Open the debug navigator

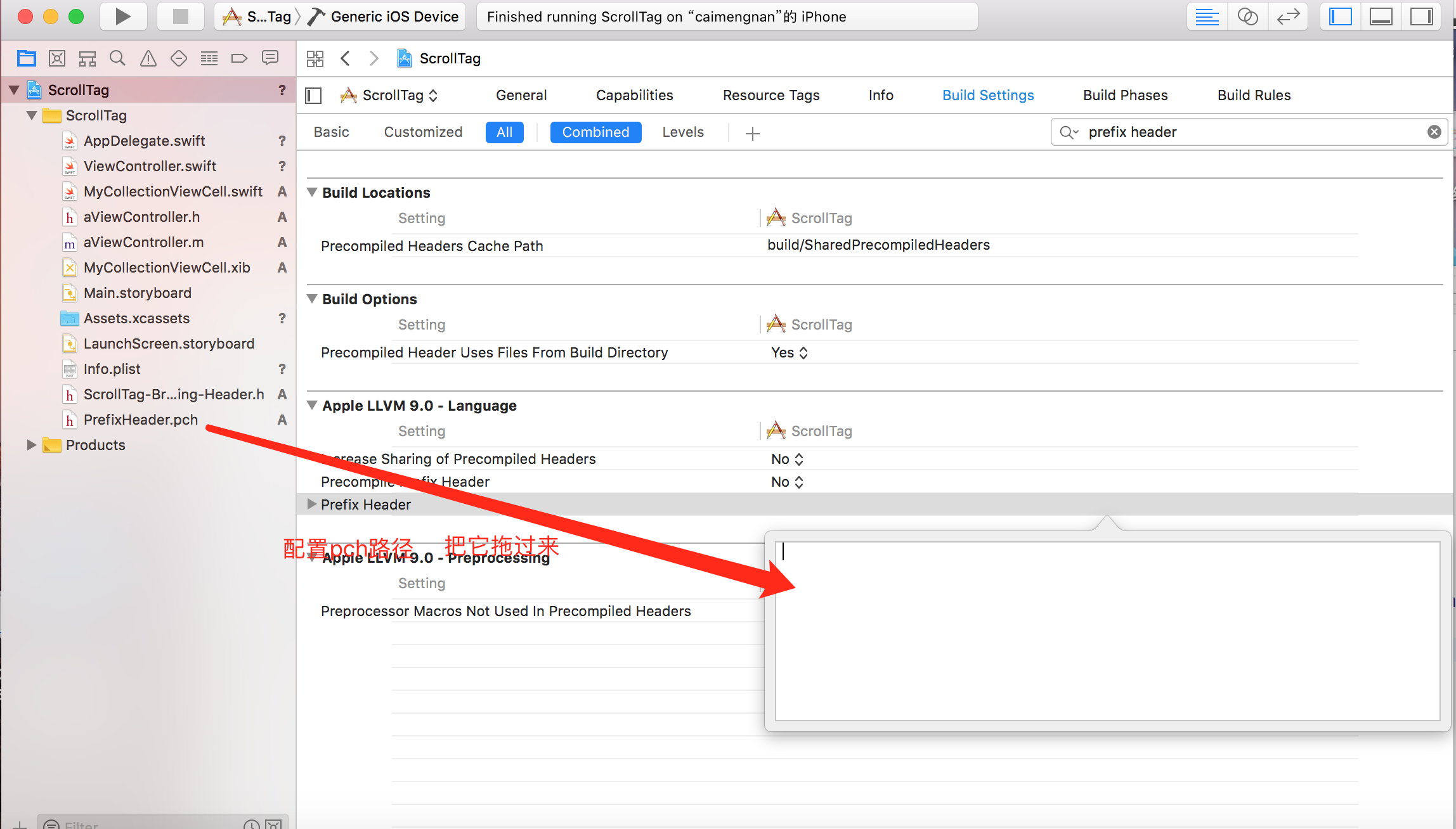(x=209, y=58)
